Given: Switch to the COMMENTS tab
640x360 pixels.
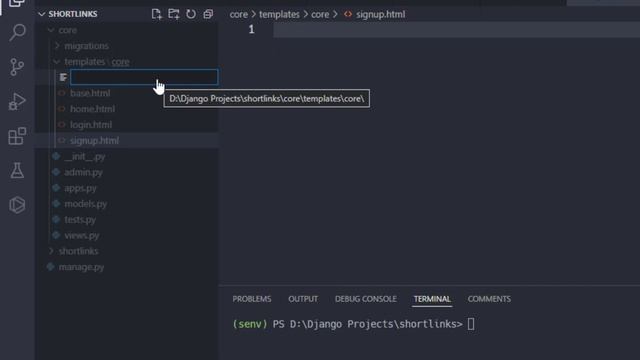Looking at the screenshot, I should point(489,299).
